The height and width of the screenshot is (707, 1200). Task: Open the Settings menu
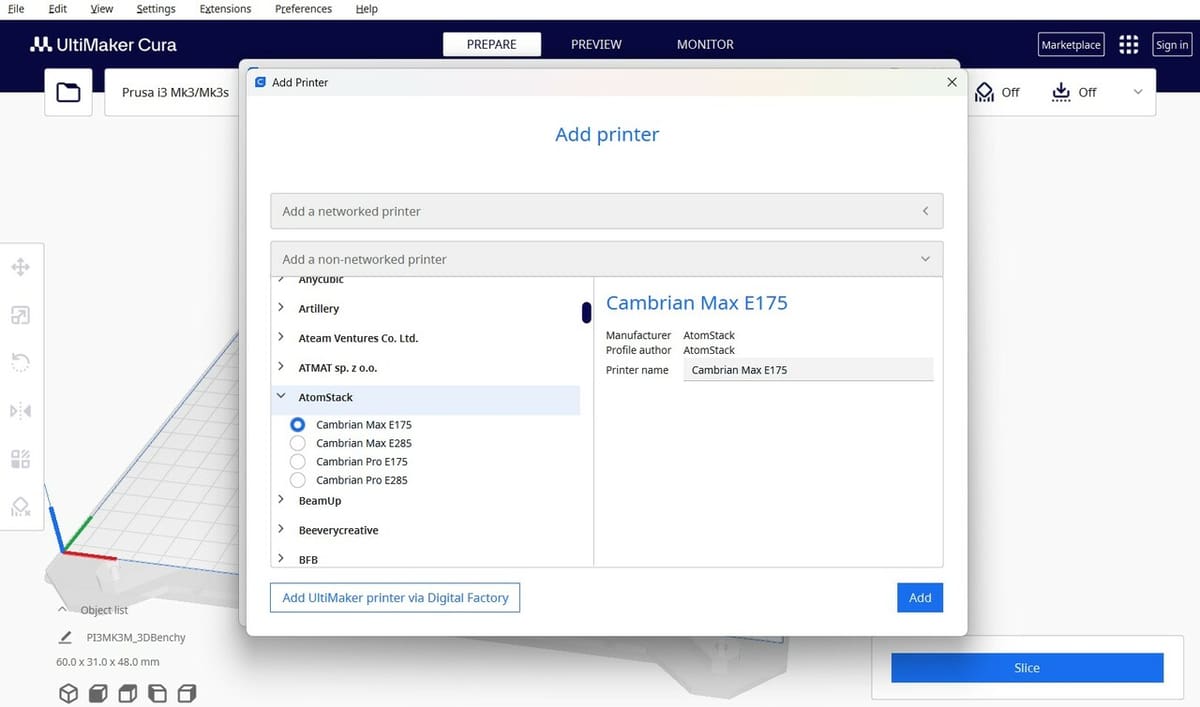(x=155, y=9)
